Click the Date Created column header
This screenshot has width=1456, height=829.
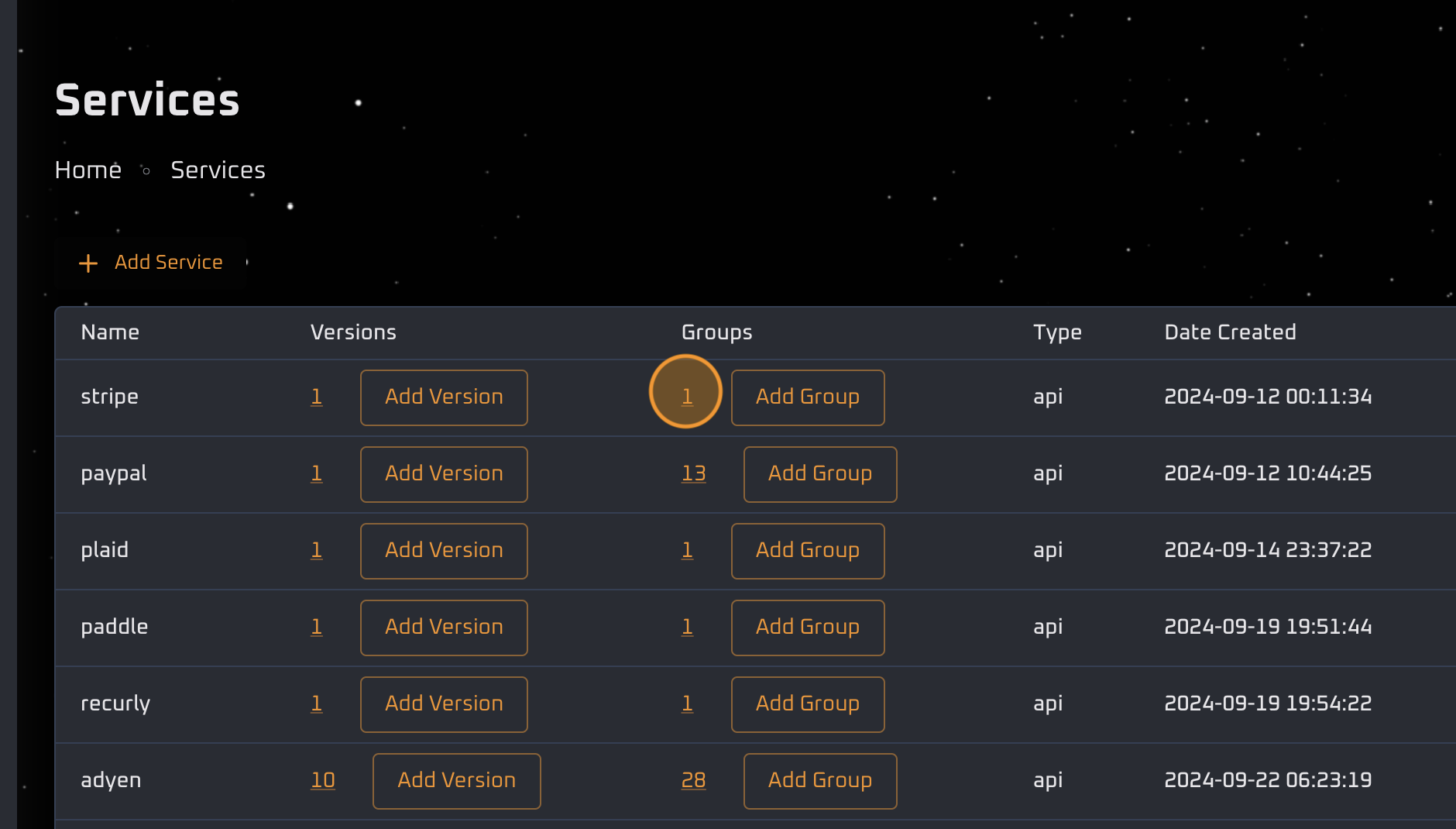1230,332
